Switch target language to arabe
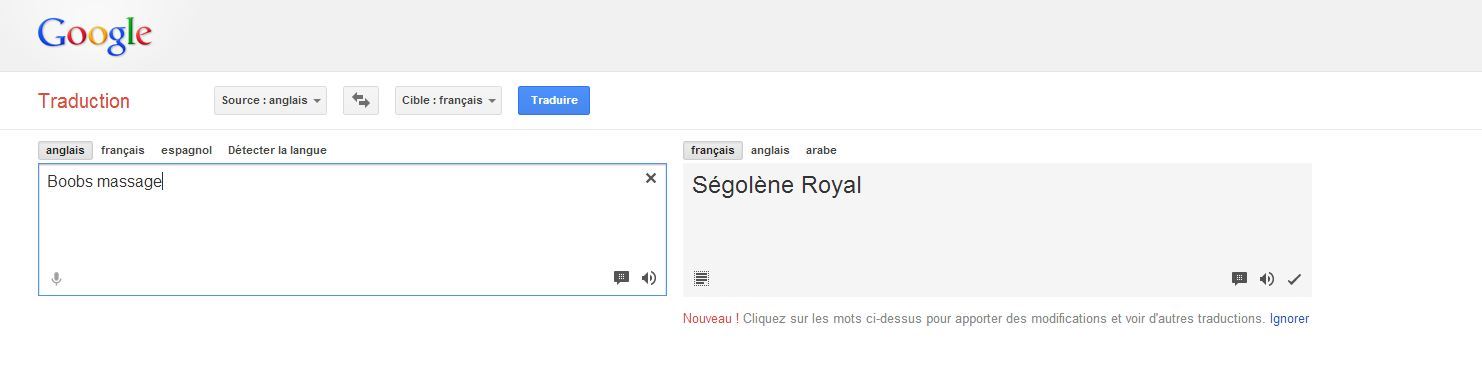1482x374 pixels. (x=821, y=150)
